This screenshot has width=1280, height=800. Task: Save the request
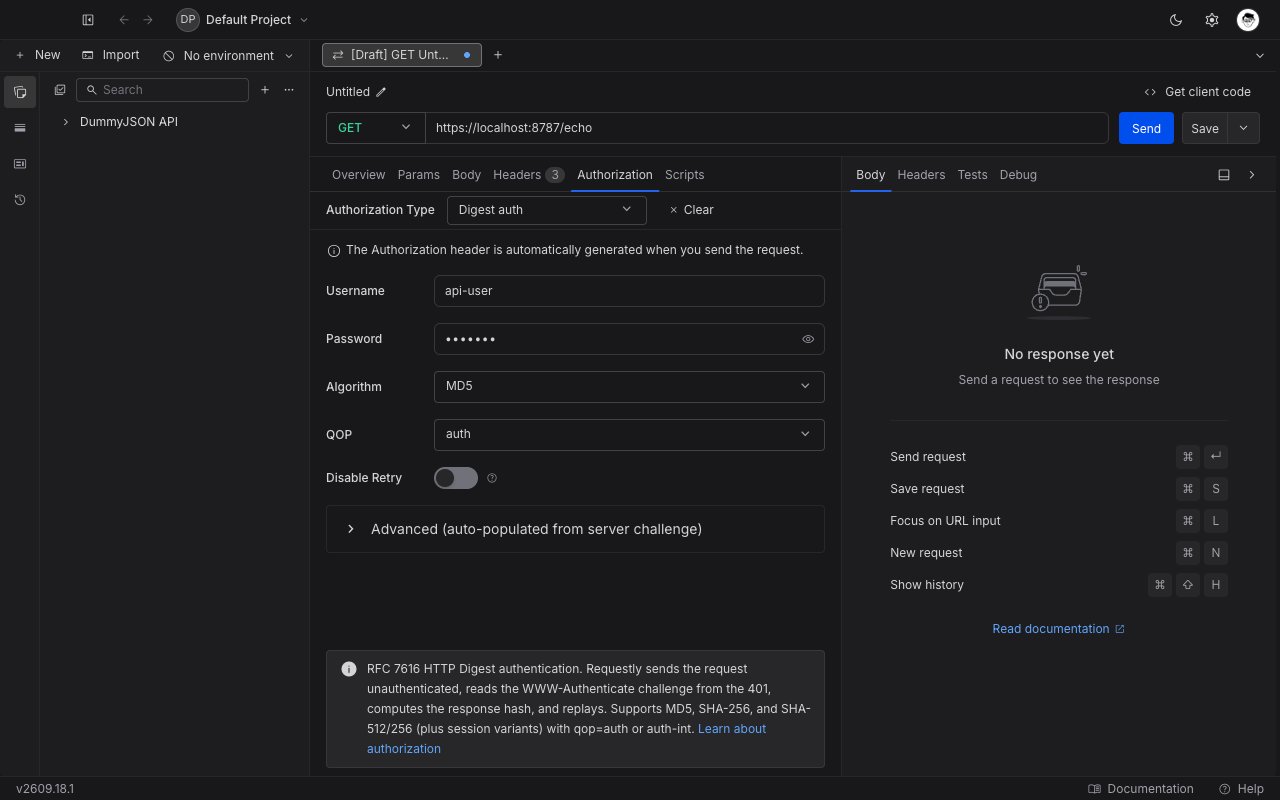[1205, 128]
